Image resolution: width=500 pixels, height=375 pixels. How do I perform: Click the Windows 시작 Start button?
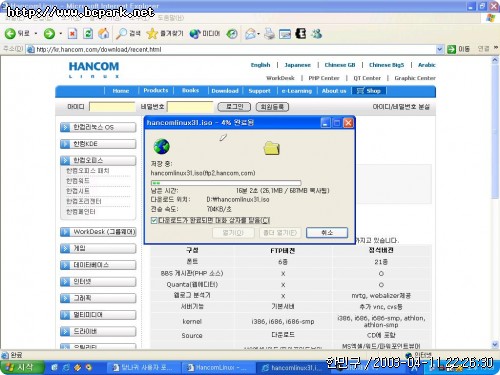click(22, 367)
